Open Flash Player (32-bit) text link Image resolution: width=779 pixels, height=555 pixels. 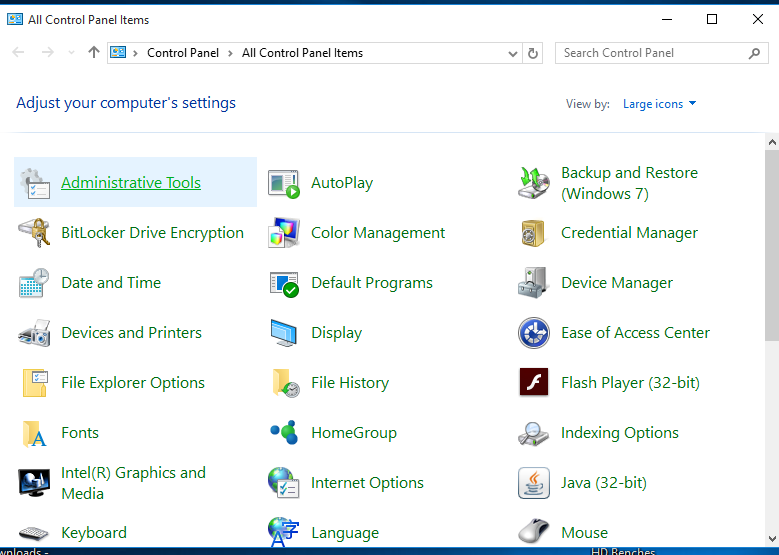pyautogui.click(x=630, y=383)
